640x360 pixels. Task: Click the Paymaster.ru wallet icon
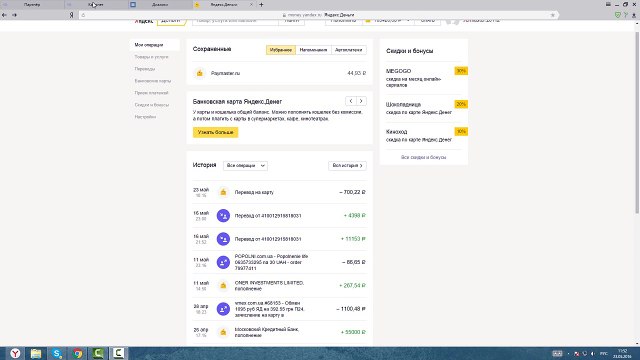pos(200,73)
